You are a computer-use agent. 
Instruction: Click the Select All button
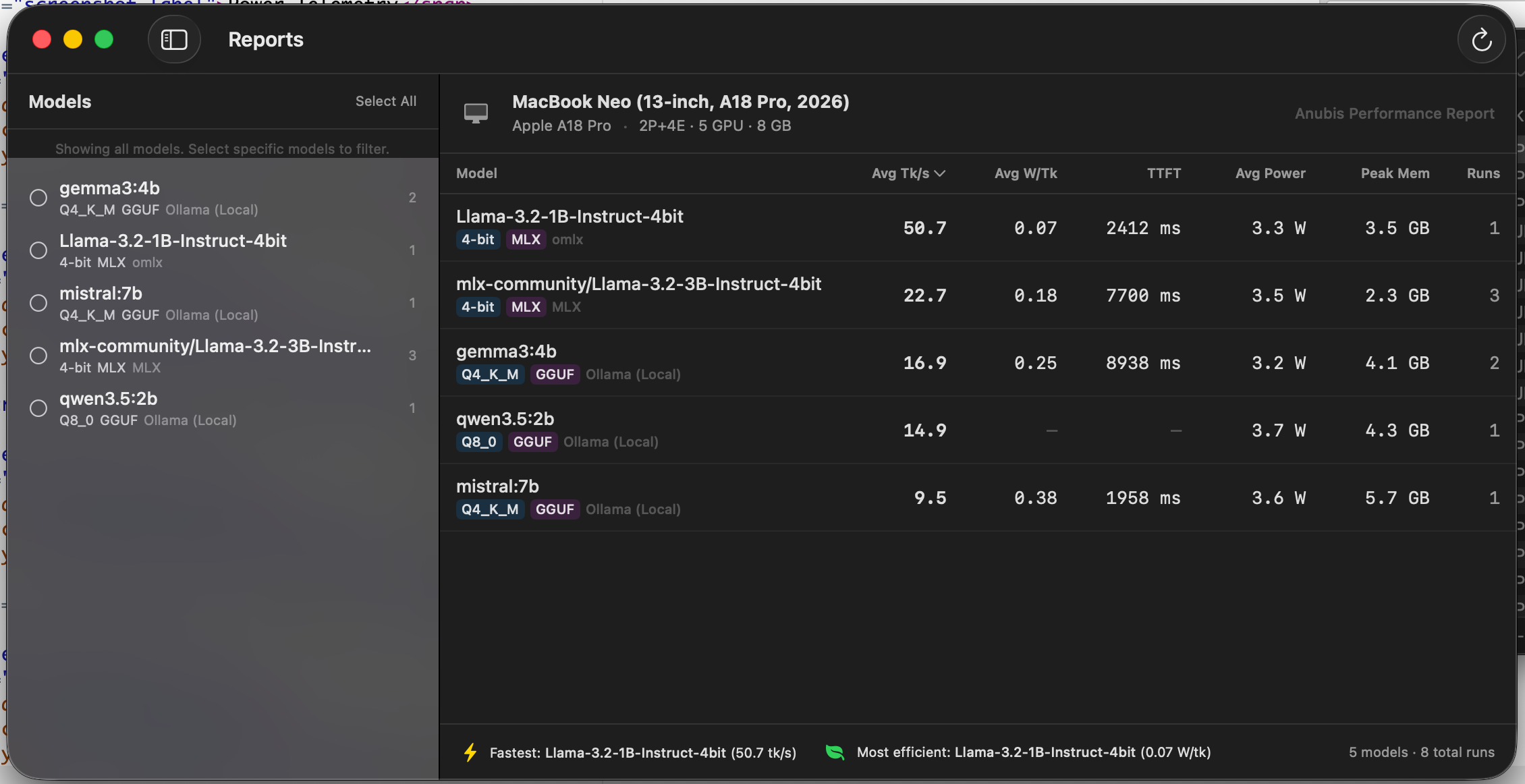pyautogui.click(x=385, y=101)
